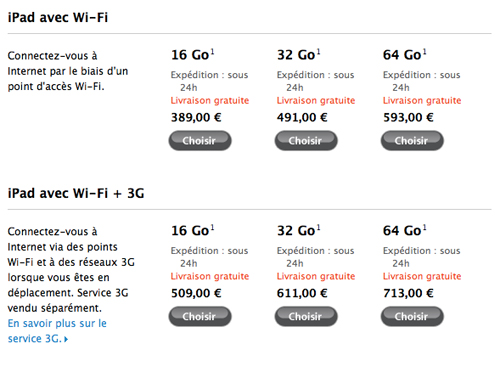Viewport: 500px width, 372px height.
Task: Open the En savoir plus sur le service 3G link
Action: 57,331
